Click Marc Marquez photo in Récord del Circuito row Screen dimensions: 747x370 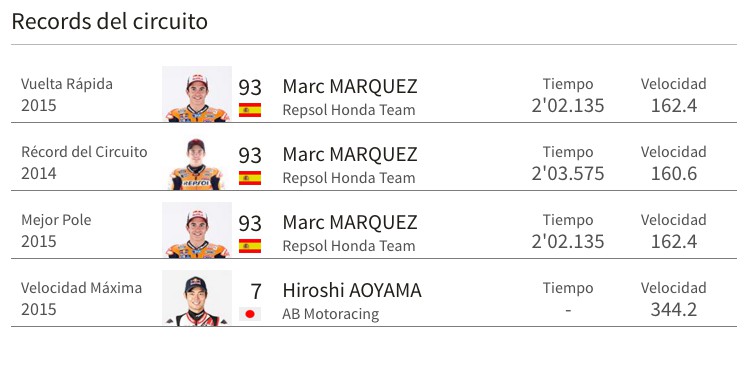tap(197, 162)
